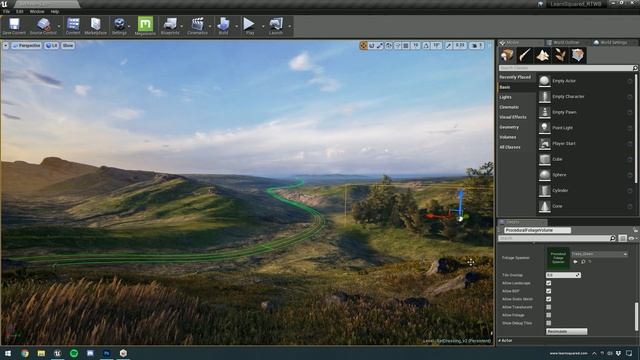The height and width of the screenshot is (360, 640).
Task: Collapse the Actor section in Details
Action: [x=500, y=340]
